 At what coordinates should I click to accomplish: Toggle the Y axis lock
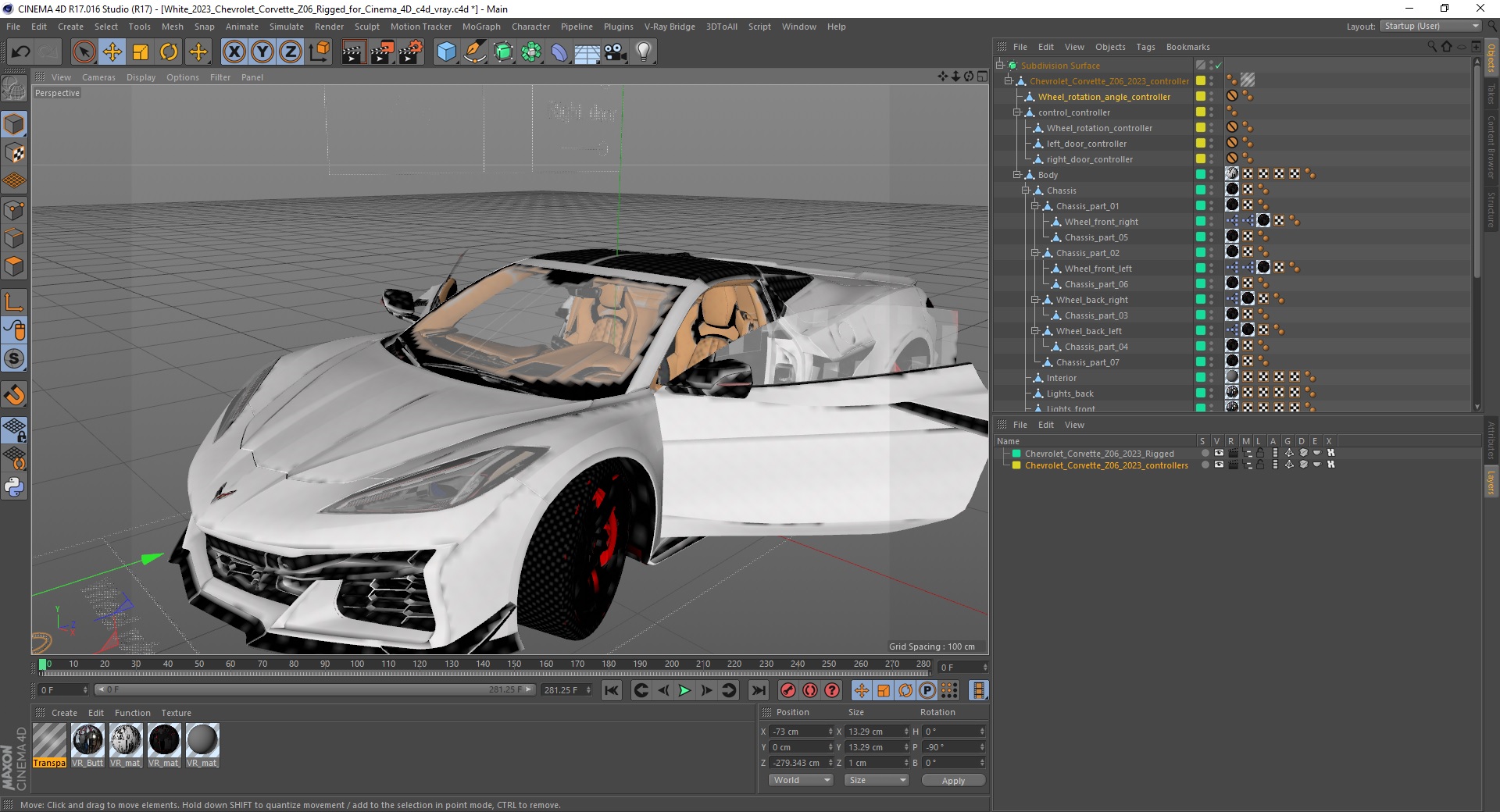tap(262, 52)
